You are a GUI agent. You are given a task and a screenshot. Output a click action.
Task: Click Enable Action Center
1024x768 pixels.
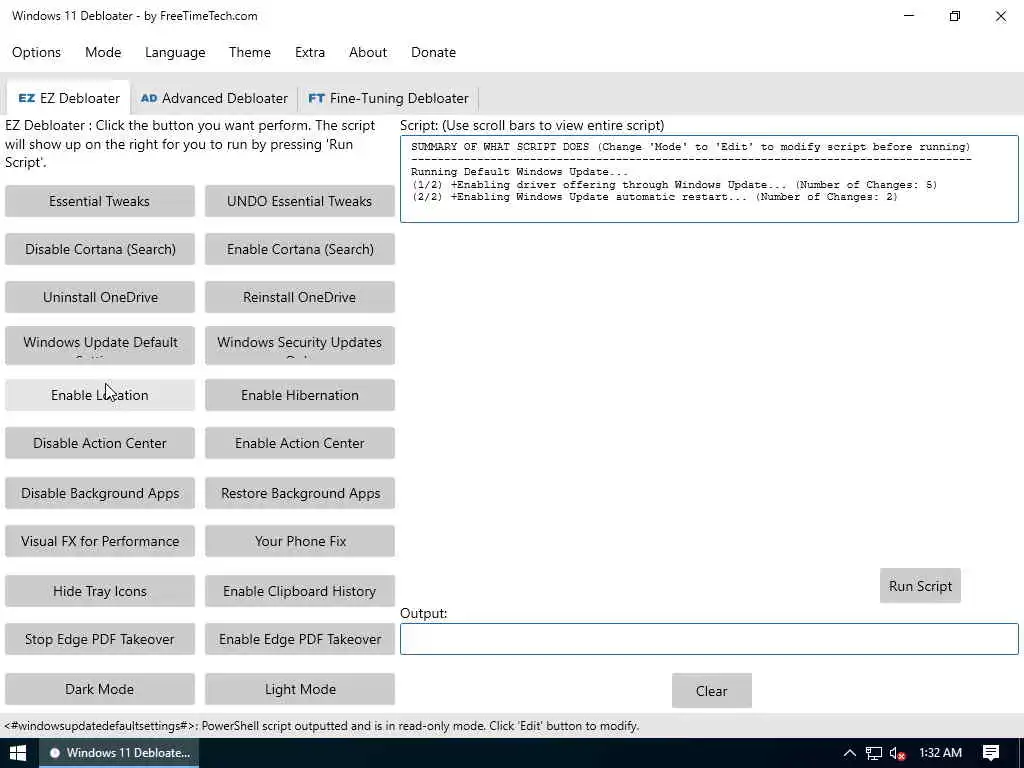[300, 443]
